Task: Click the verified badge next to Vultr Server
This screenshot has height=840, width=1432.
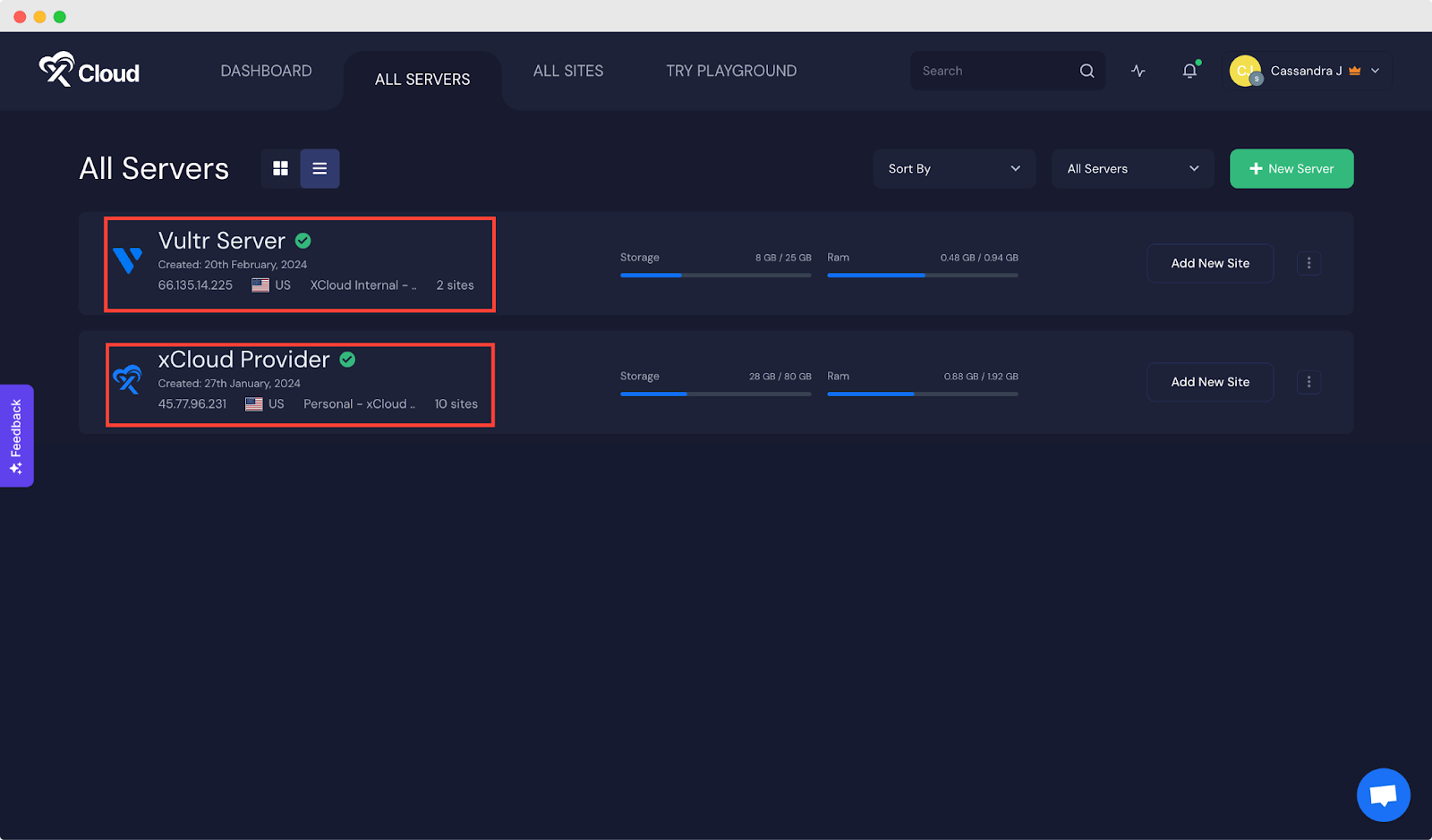Action: coord(303,240)
